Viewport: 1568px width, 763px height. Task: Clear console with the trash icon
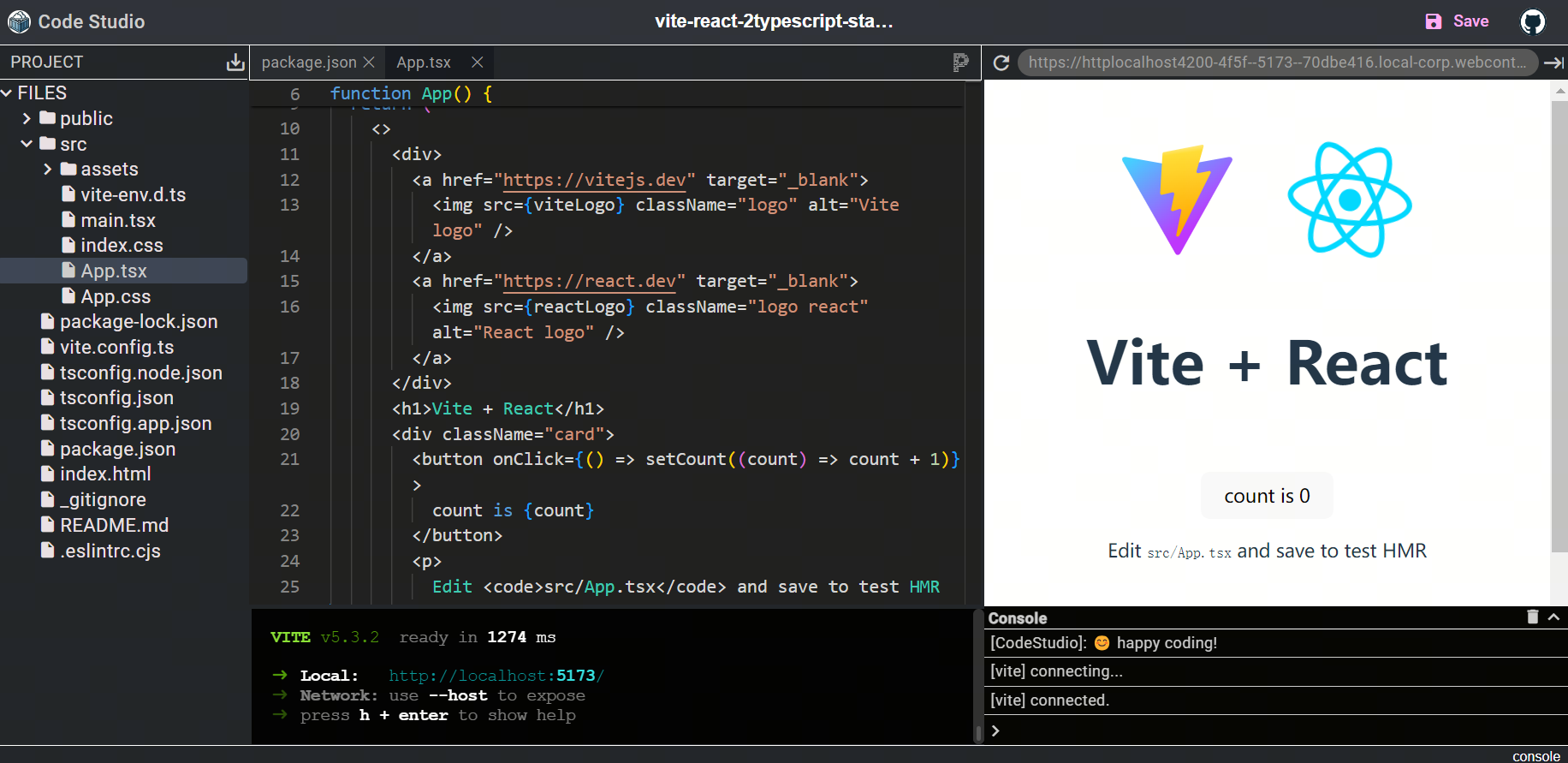(x=1533, y=617)
